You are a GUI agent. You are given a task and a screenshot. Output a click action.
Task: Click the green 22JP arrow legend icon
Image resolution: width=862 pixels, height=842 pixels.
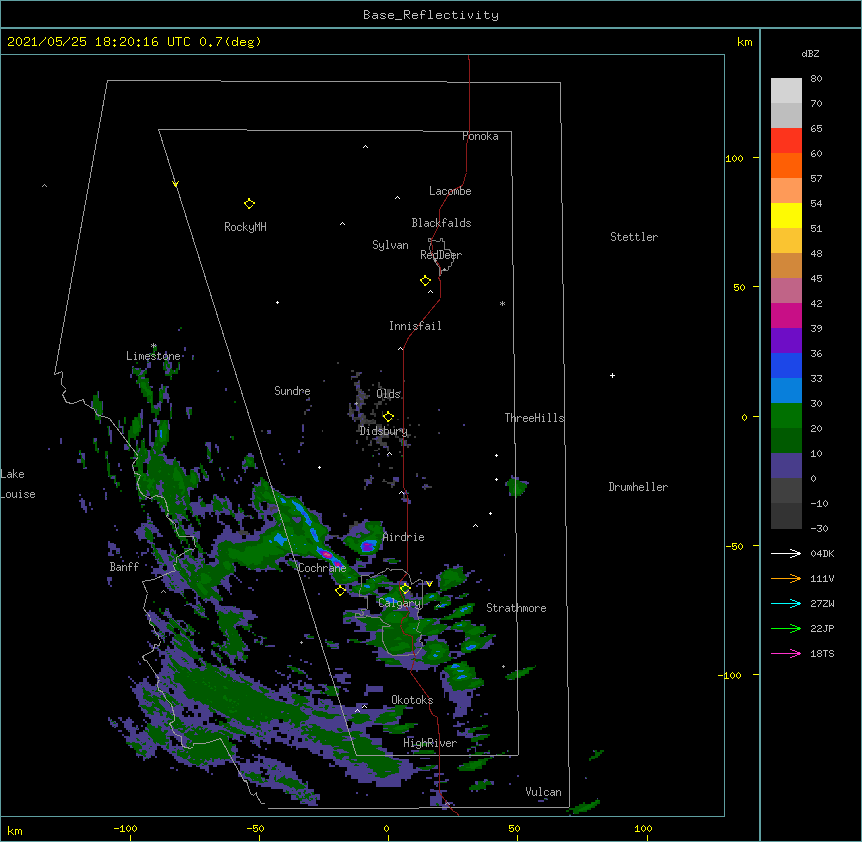click(x=786, y=628)
